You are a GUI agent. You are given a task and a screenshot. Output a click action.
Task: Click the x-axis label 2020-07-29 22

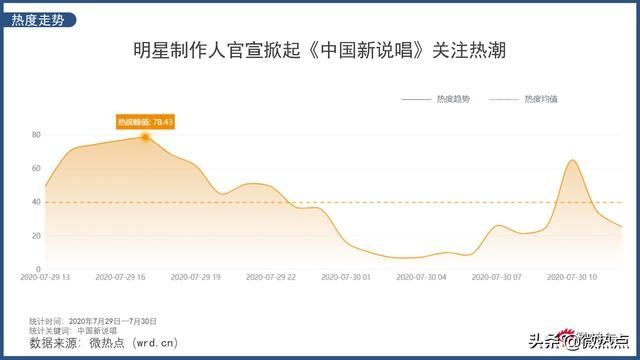pos(271,277)
